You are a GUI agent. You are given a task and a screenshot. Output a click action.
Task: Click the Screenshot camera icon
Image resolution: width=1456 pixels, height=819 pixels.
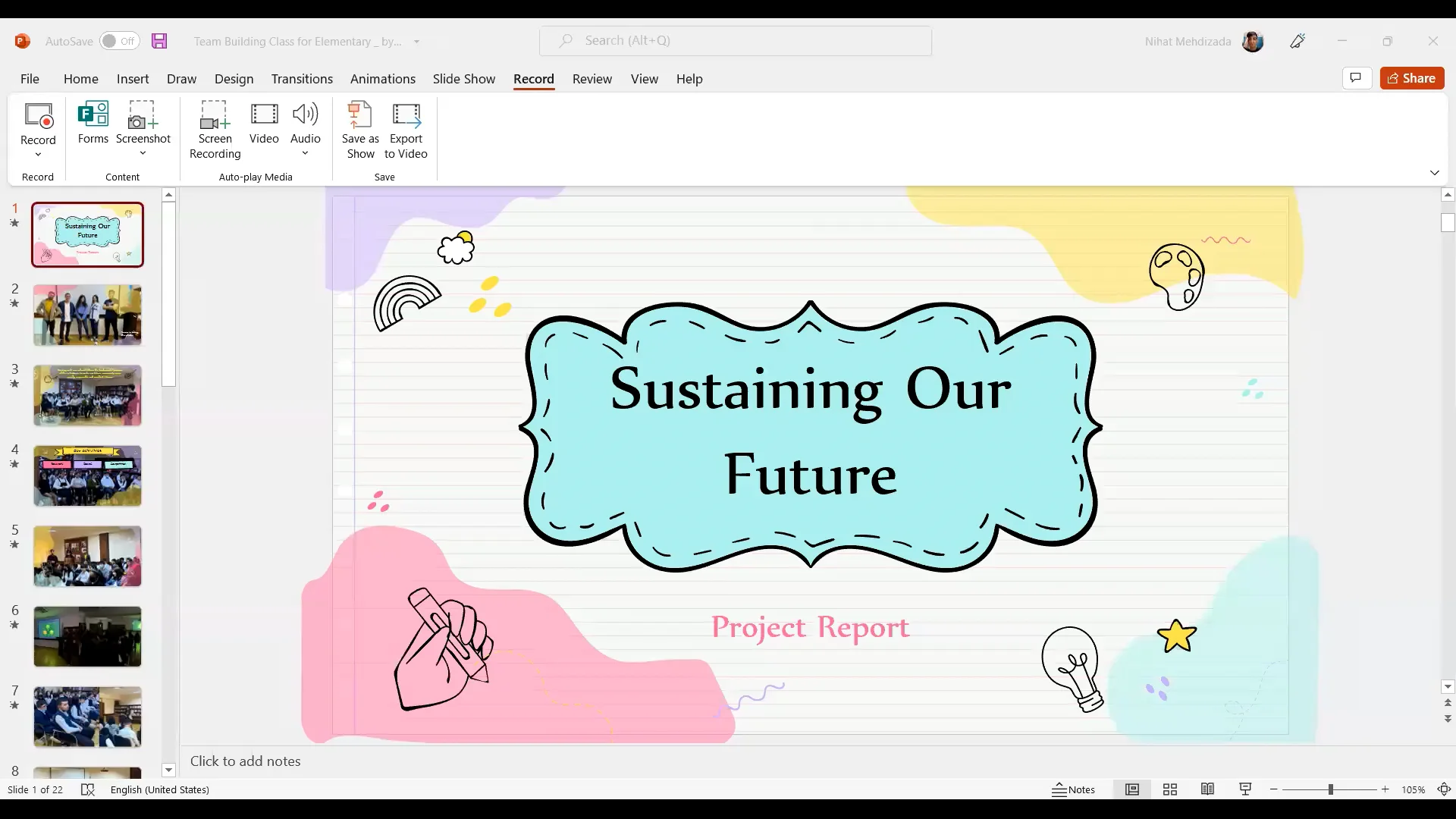coord(143,115)
